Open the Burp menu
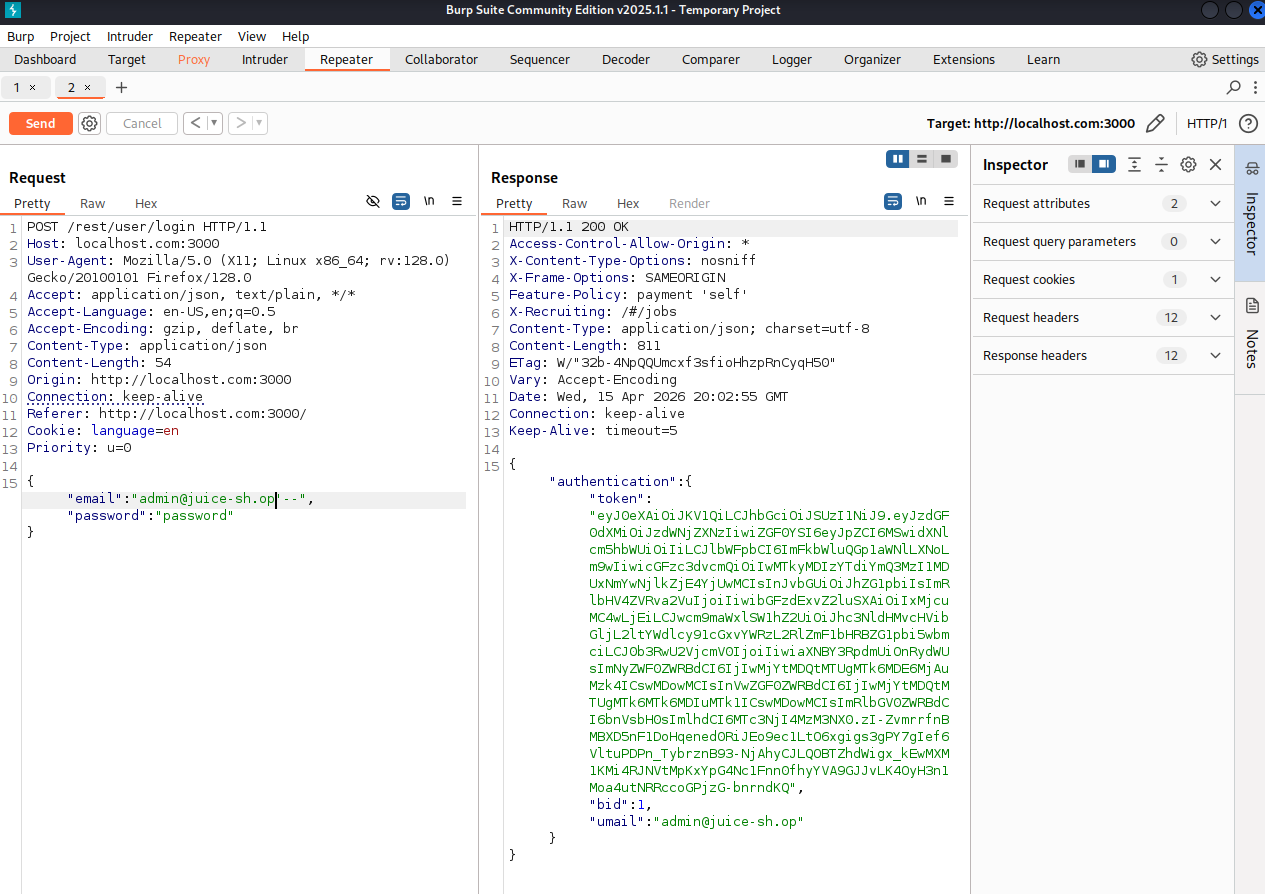 click(x=20, y=36)
